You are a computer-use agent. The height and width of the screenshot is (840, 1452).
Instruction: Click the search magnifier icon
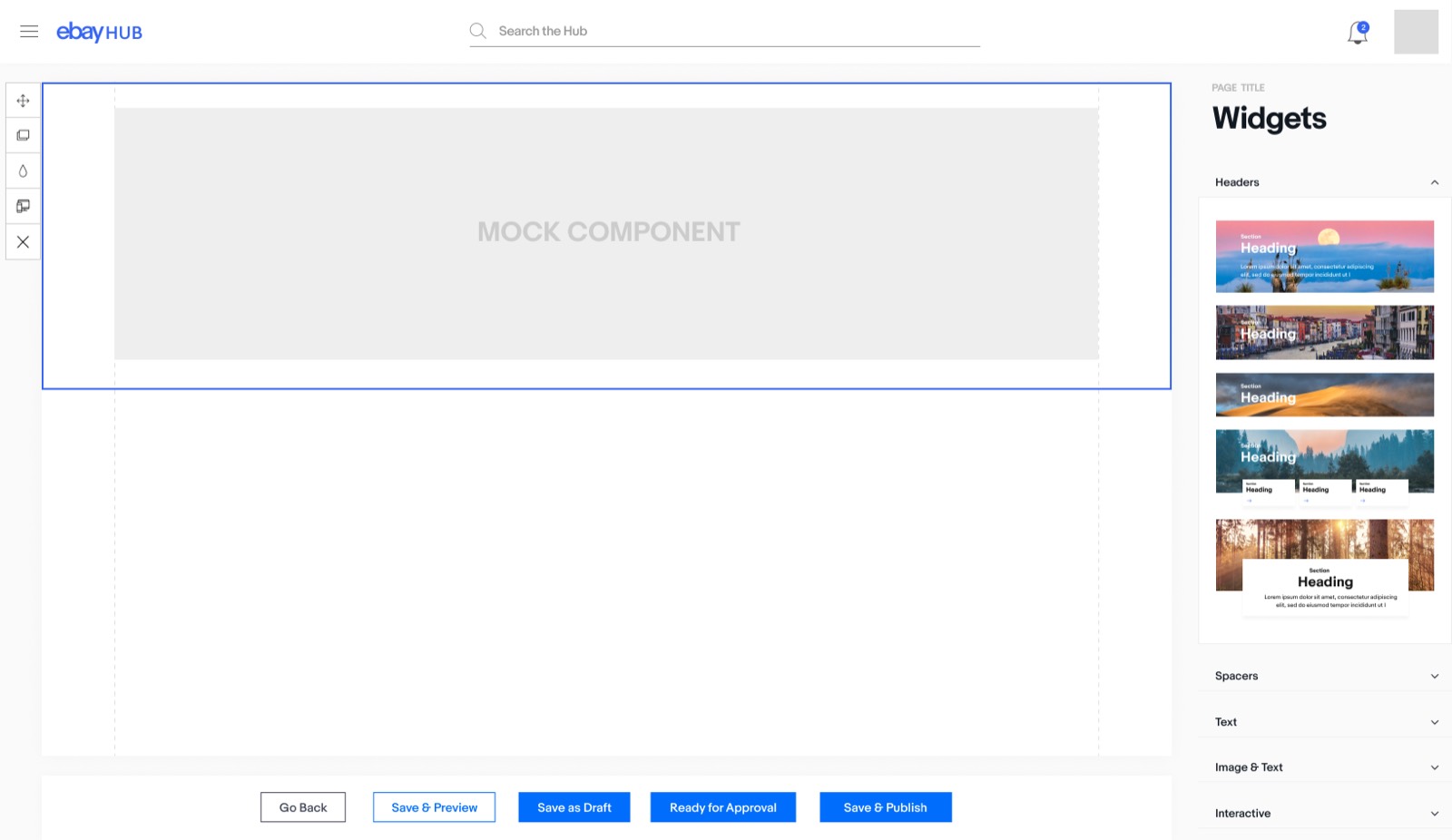(477, 31)
